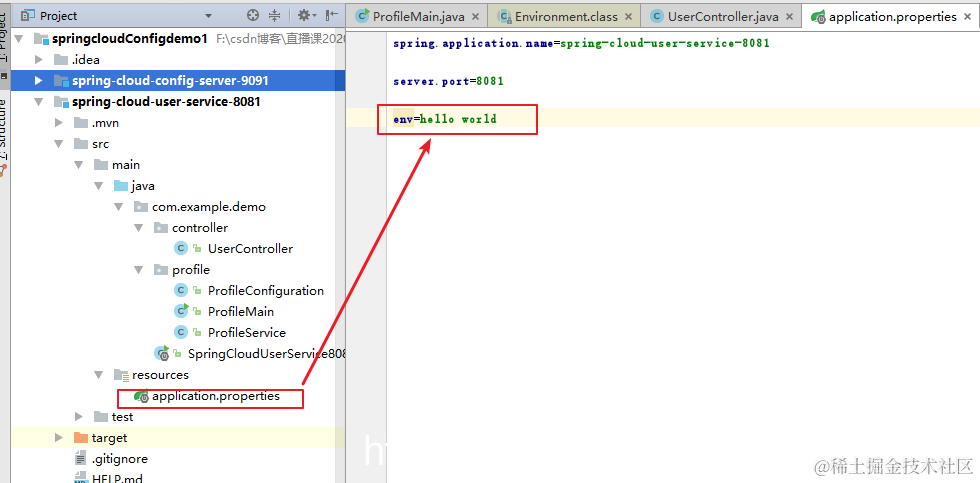This screenshot has width=980, height=483.
Task: Switch to the Environment.class tab
Action: click(x=566, y=17)
